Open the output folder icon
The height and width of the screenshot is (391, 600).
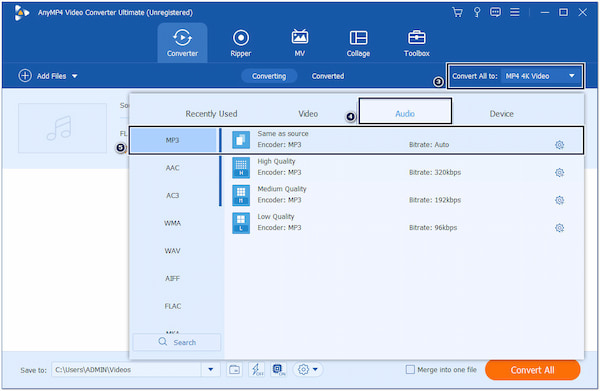click(x=234, y=370)
